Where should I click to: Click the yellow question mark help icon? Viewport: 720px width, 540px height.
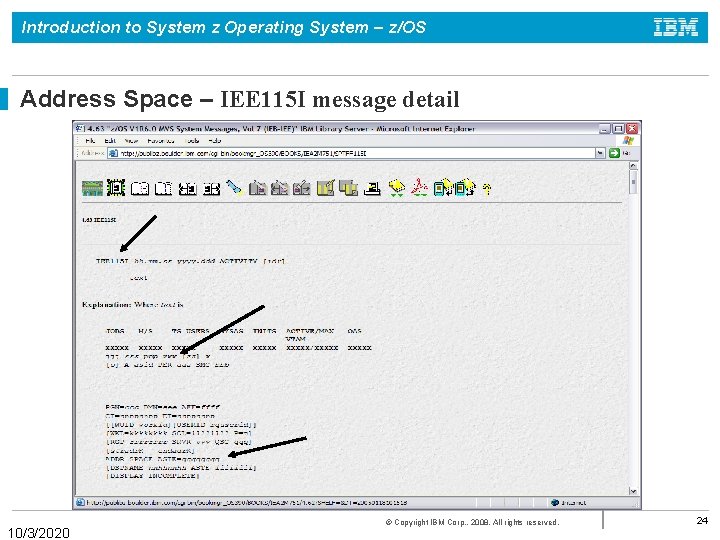(x=487, y=189)
